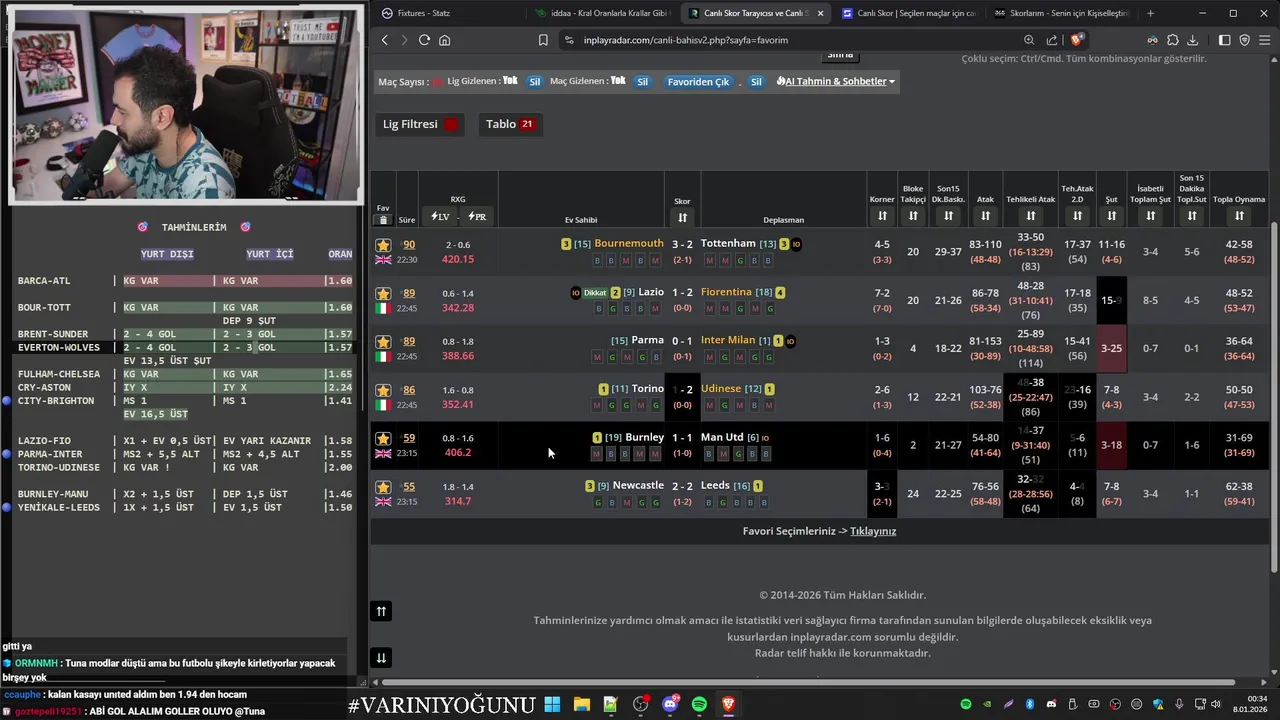
Task: Toggle favorite star for Bournemouth vs Tottenham
Action: tap(383, 245)
